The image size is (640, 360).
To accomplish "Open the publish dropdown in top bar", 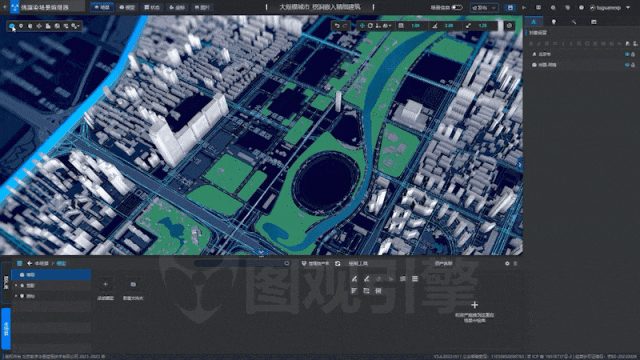I will coord(484,7).
